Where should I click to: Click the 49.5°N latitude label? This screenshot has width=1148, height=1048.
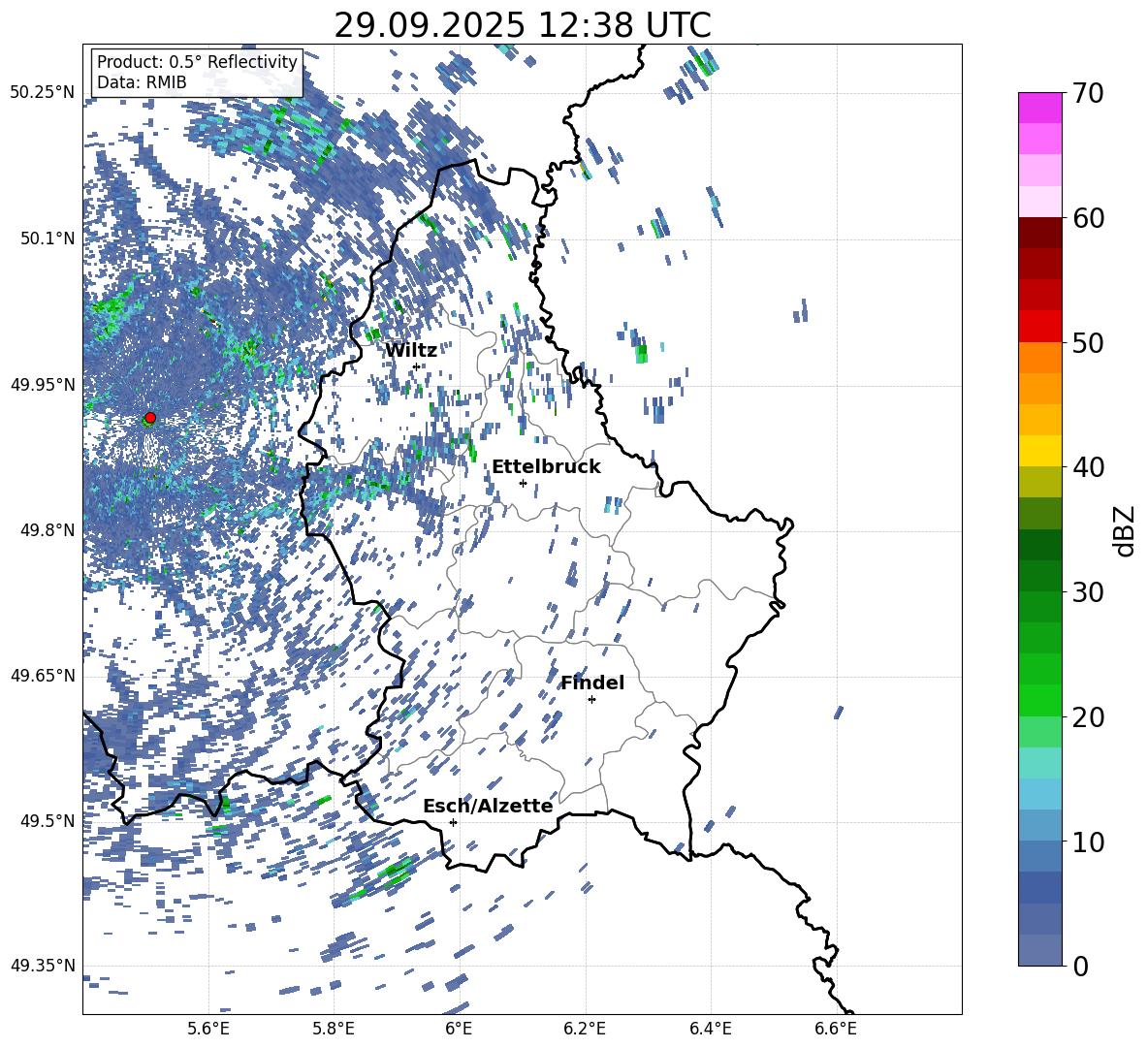[x=48, y=821]
